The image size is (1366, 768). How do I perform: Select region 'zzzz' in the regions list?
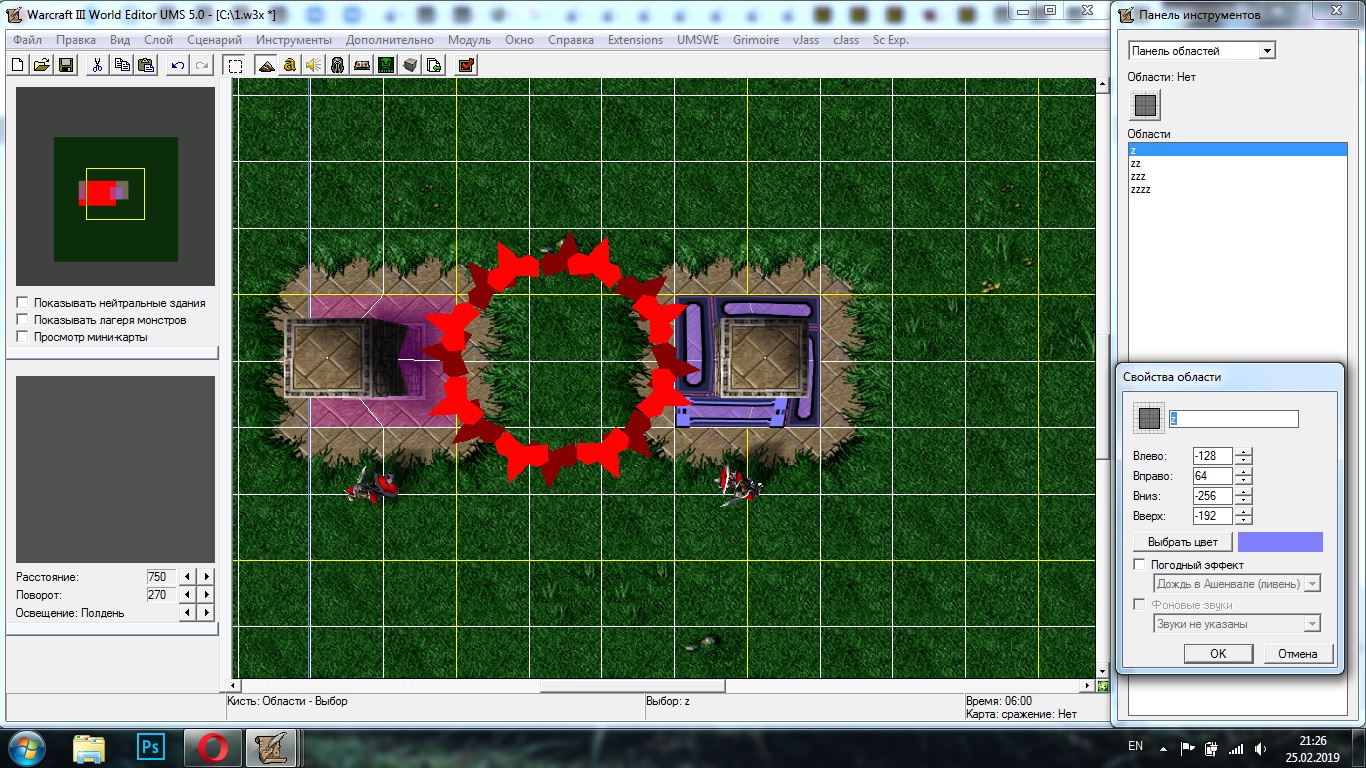click(1238, 189)
